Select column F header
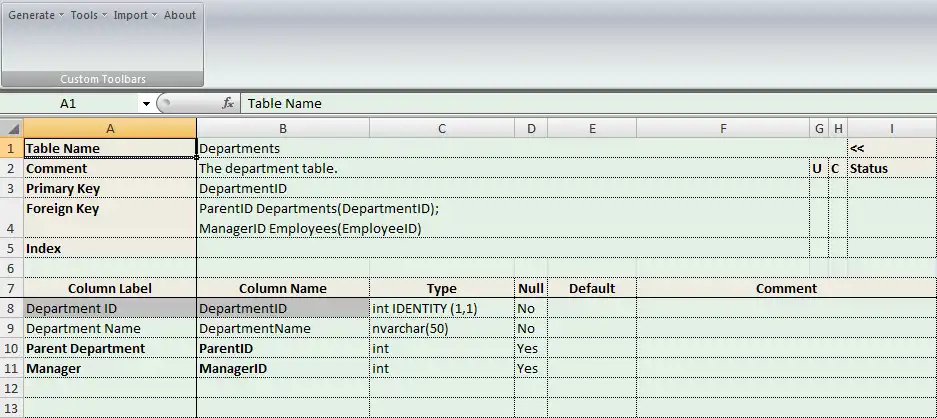Image resolution: width=937 pixels, height=418 pixels. [723, 128]
